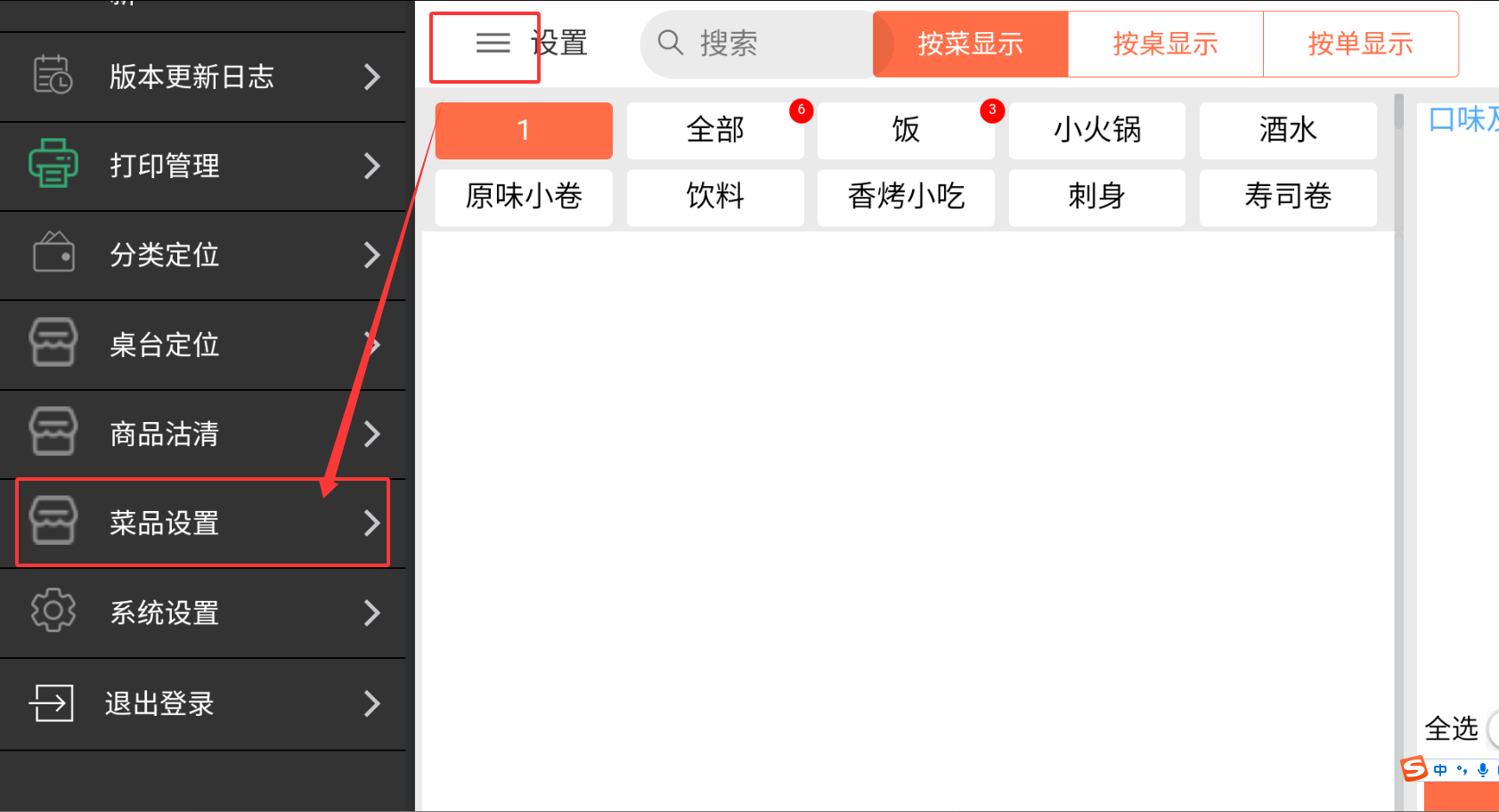
Task: Switch to 按单显示 tab
Action: (1360, 44)
